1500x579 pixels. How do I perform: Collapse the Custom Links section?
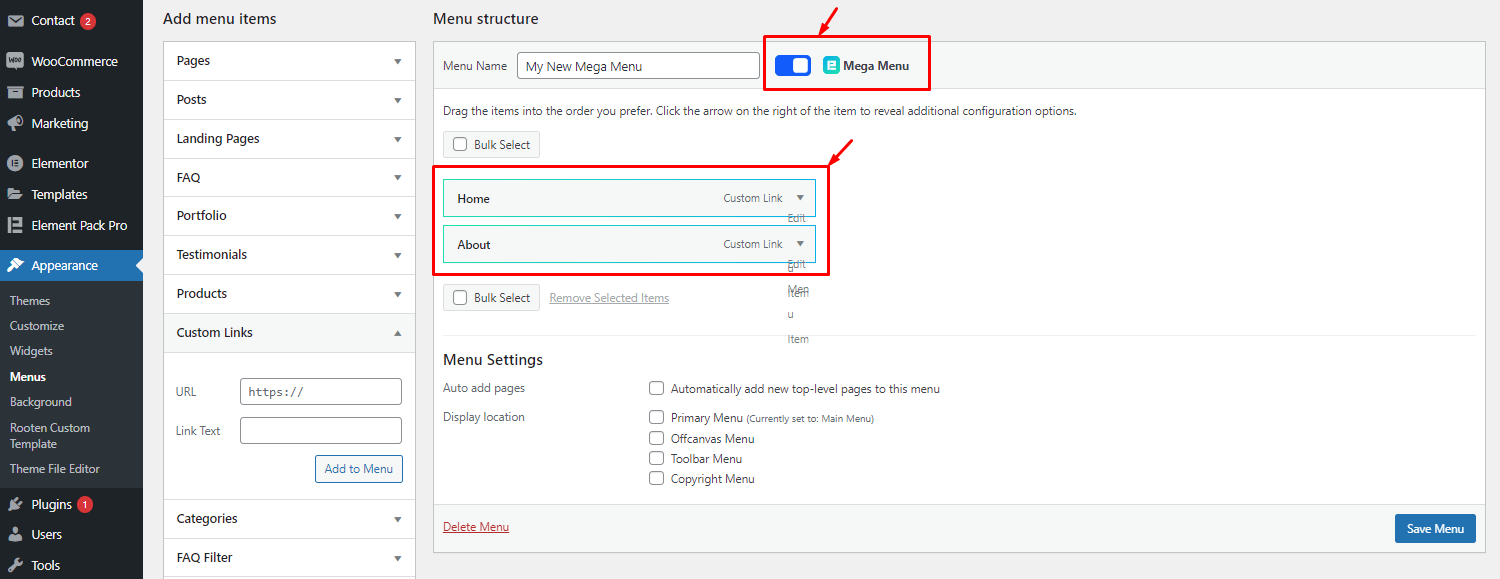(x=397, y=333)
